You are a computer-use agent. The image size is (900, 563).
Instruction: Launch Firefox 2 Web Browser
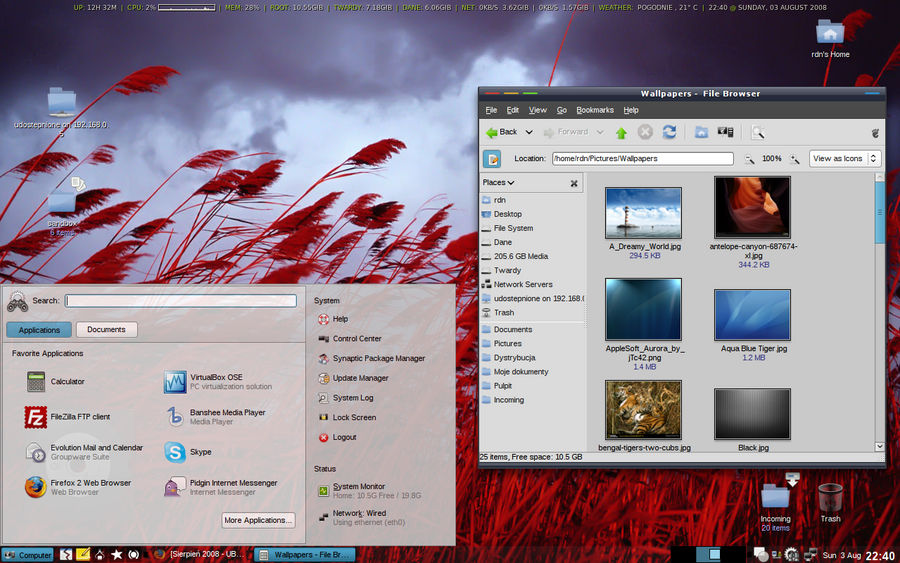click(78, 487)
